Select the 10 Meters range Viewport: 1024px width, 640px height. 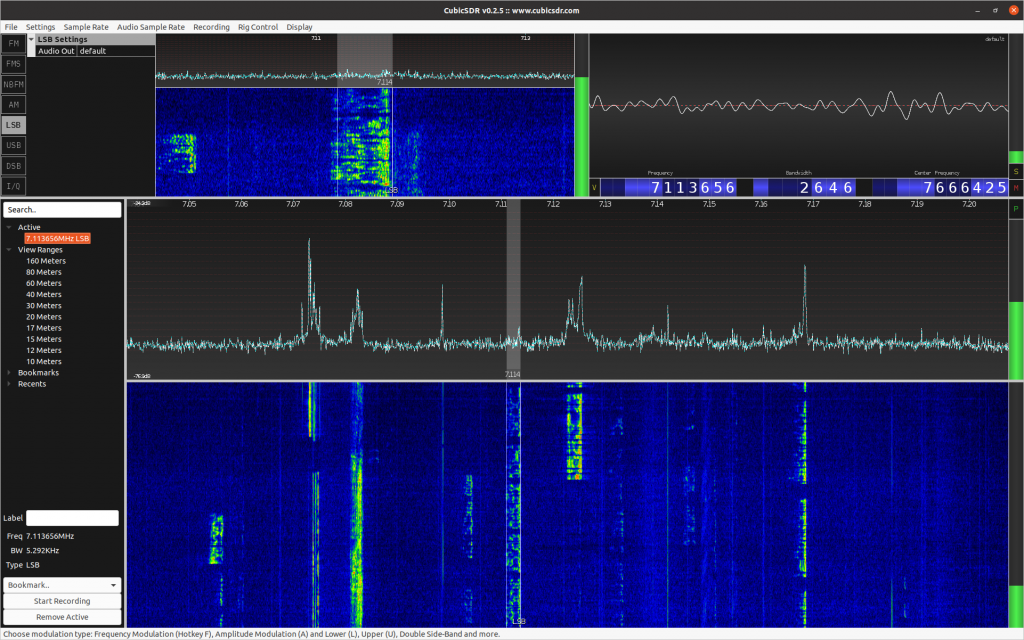point(44,361)
